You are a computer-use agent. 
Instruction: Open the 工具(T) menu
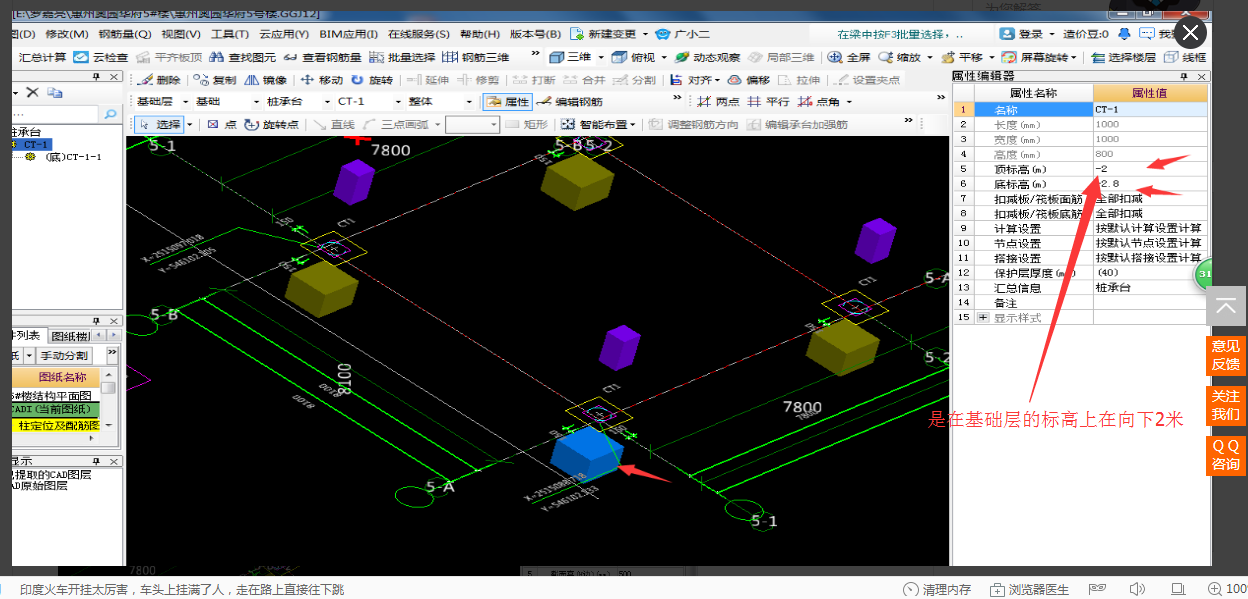point(230,33)
